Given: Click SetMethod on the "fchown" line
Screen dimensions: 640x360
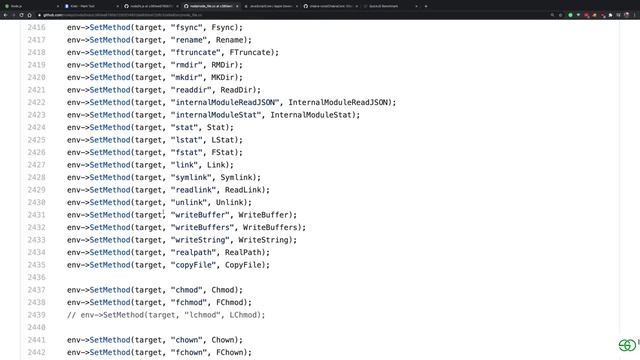Looking at the screenshot, I should [110, 352].
